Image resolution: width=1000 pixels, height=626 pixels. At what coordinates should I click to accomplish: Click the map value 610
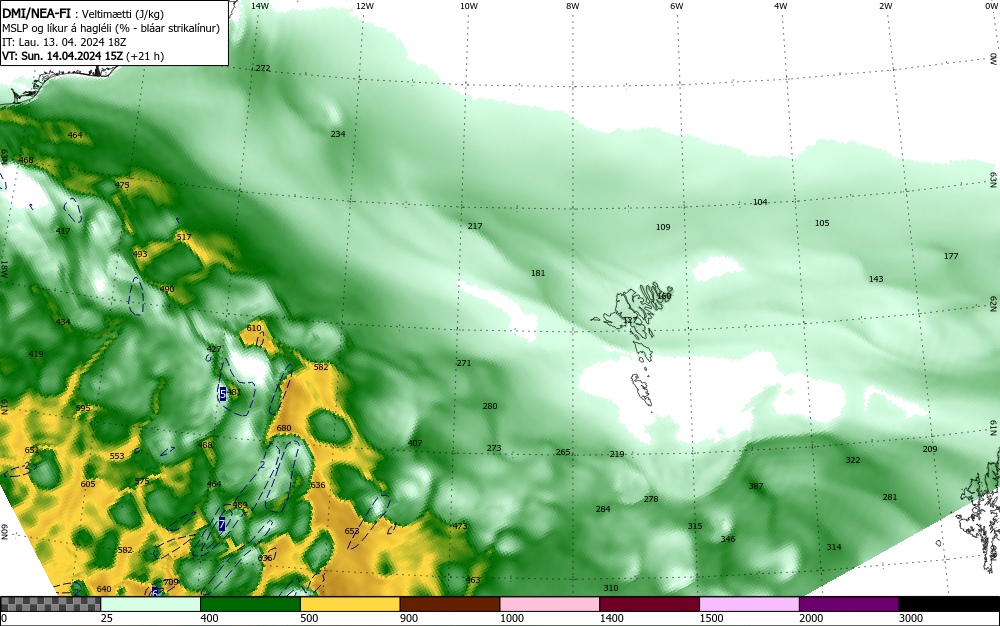coord(254,328)
